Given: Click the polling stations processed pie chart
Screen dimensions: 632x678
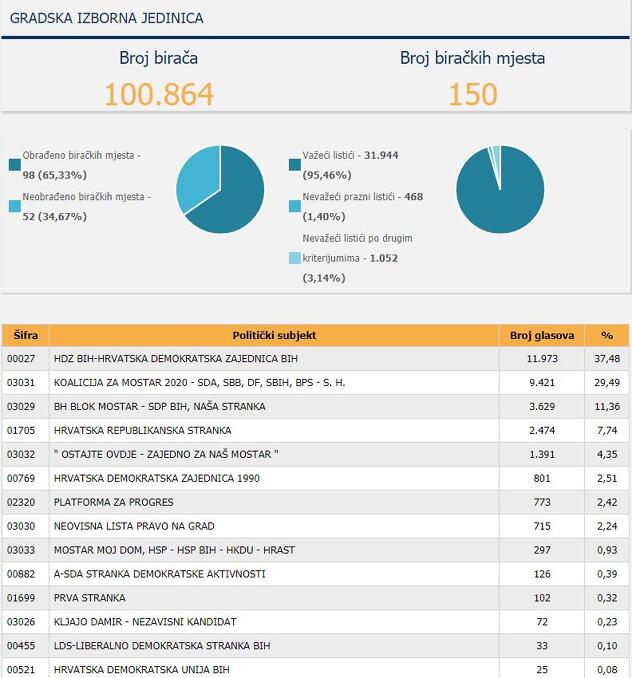Looking at the screenshot, I should tap(220, 189).
